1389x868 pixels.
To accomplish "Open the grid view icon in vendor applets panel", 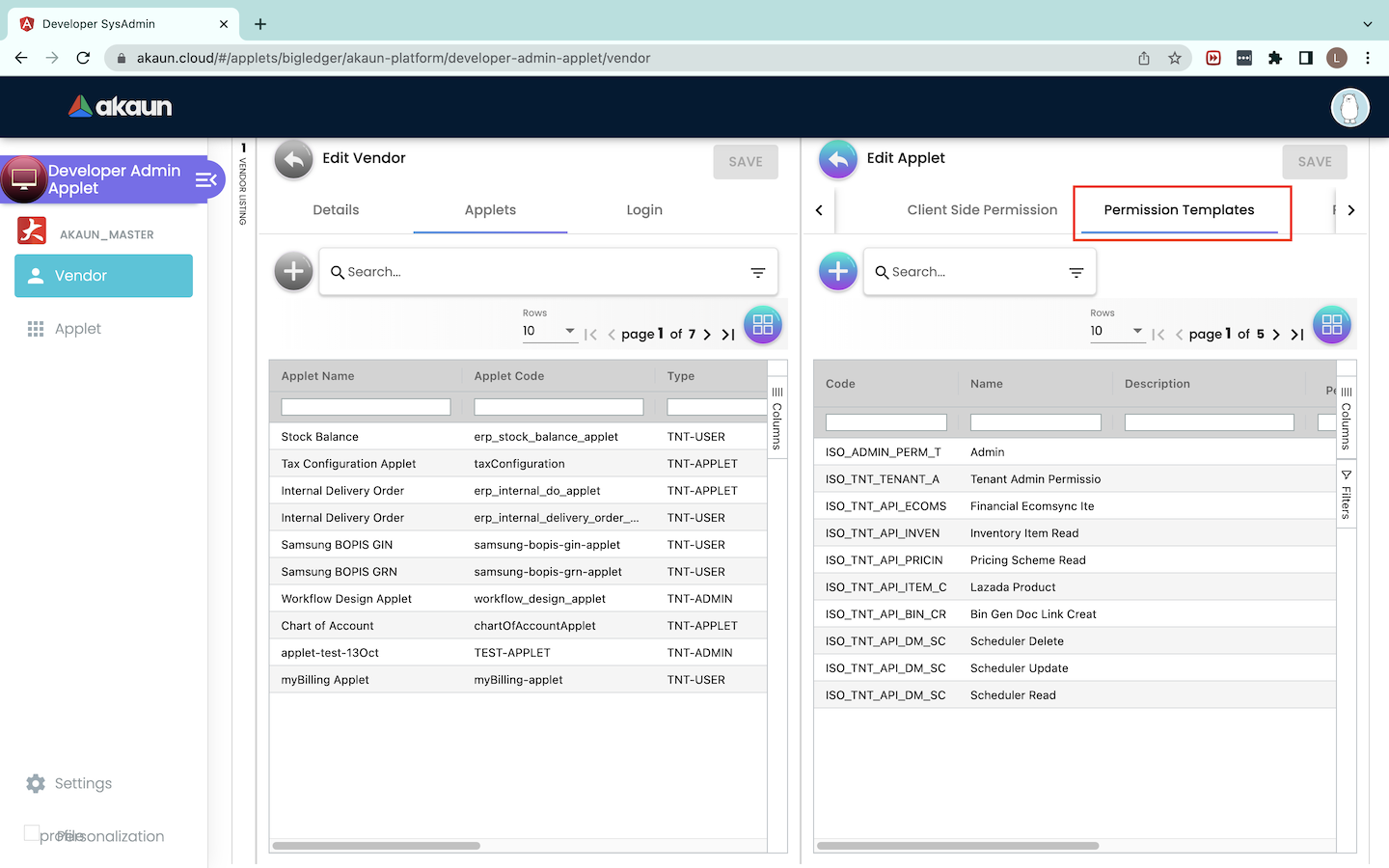I will pos(763,325).
